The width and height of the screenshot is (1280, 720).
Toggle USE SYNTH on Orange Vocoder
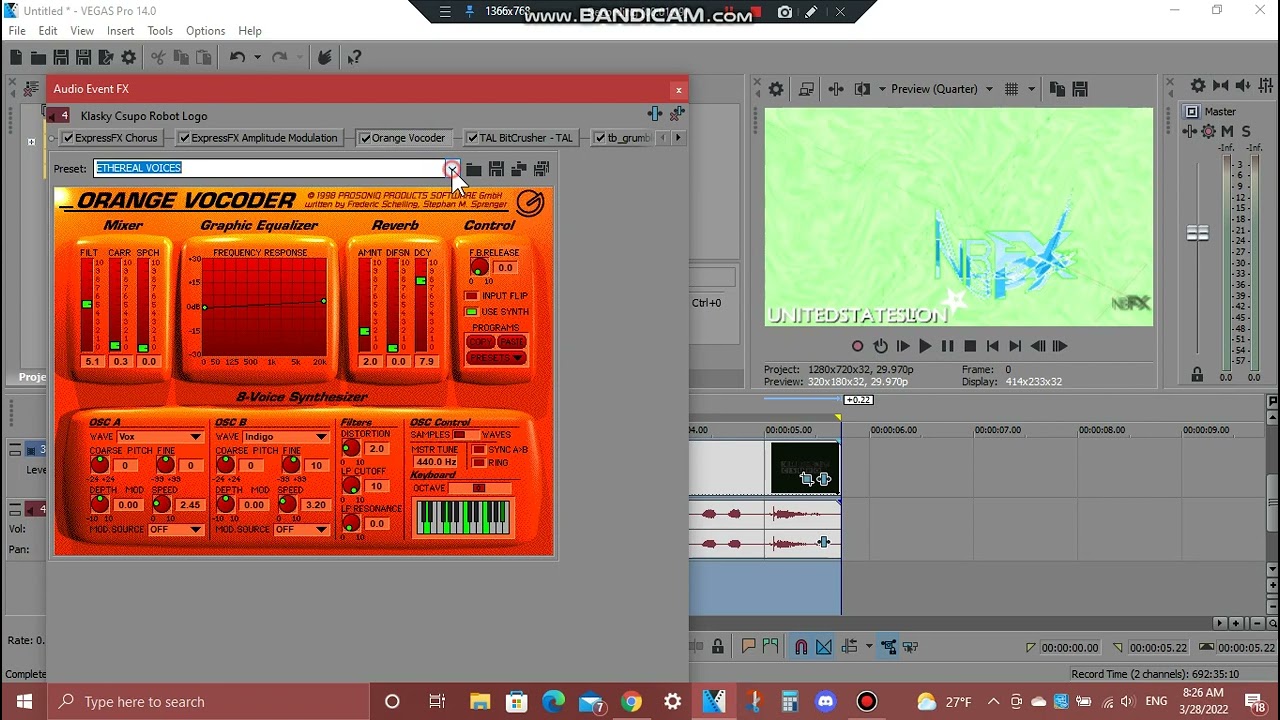click(471, 312)
